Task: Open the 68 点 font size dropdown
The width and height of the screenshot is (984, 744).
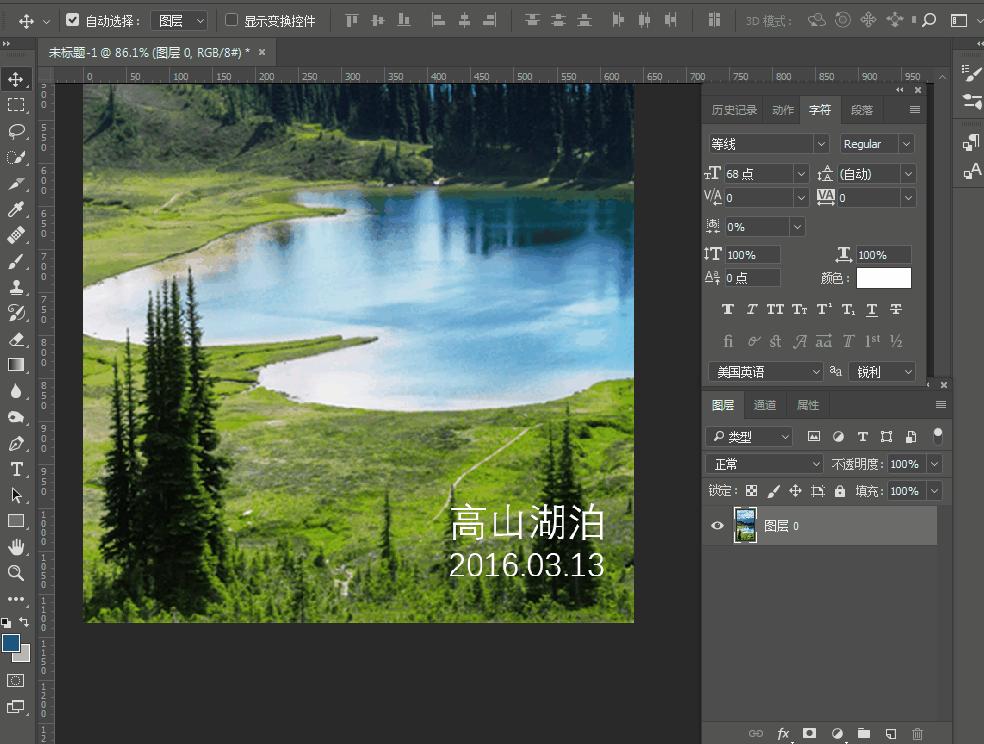Action: [801, 174]
